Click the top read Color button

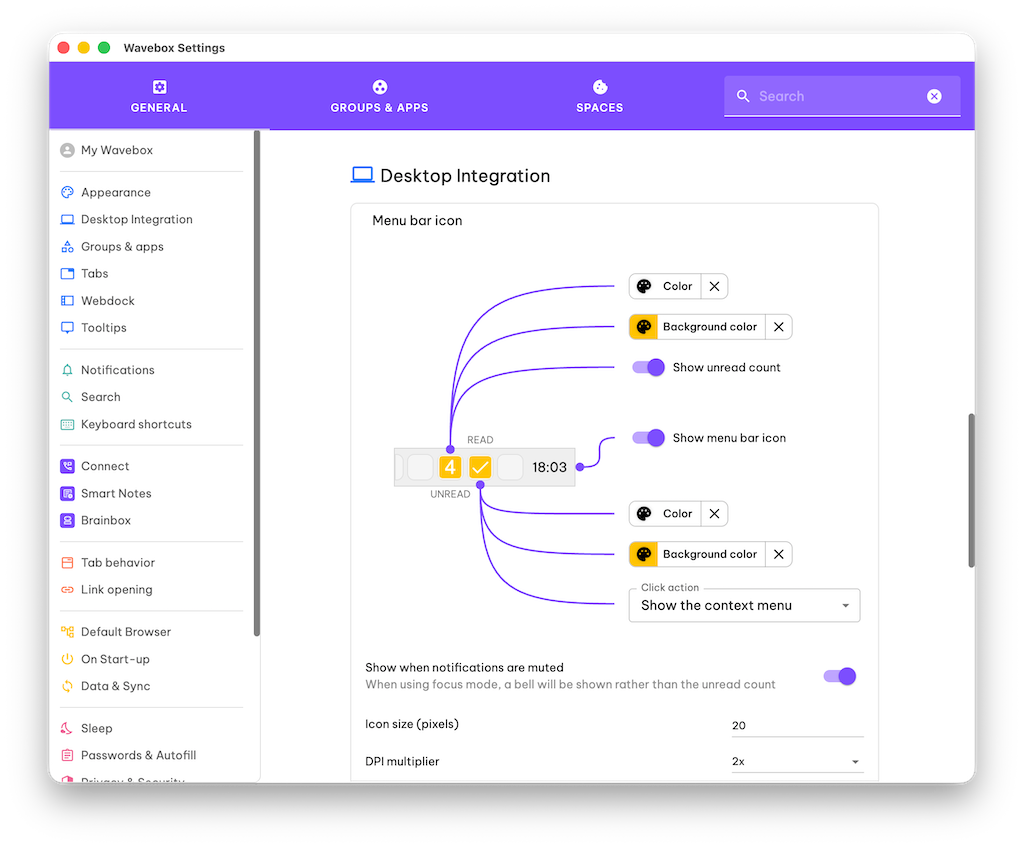[x=665, y=286]
